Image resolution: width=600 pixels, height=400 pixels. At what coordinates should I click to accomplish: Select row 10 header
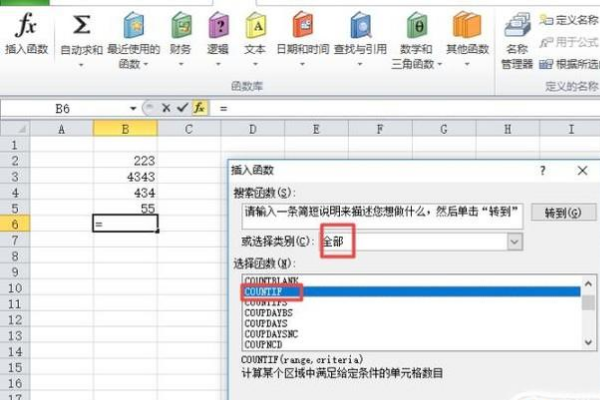point(15,288)
